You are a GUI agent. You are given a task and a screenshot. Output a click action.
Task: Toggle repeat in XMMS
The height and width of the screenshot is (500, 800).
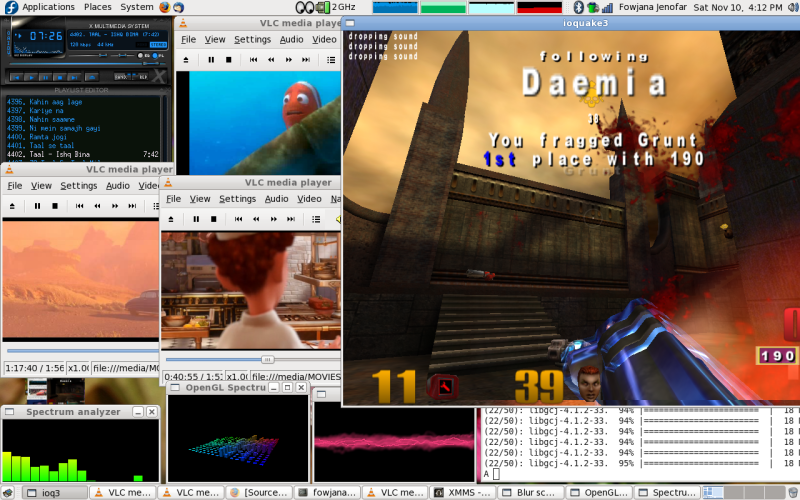pos(140,77)
